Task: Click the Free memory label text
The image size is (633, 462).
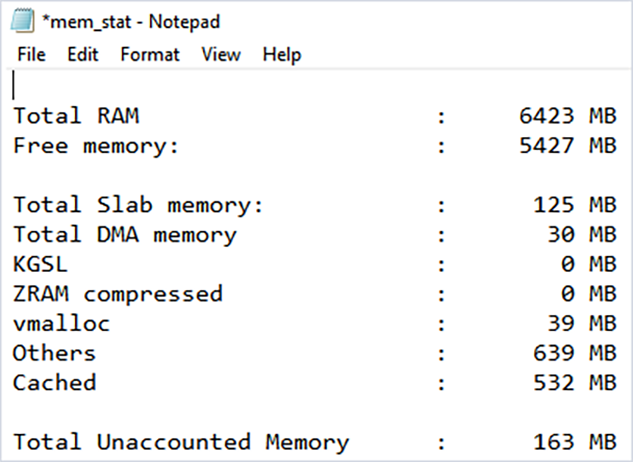Action: coord(96,146)
